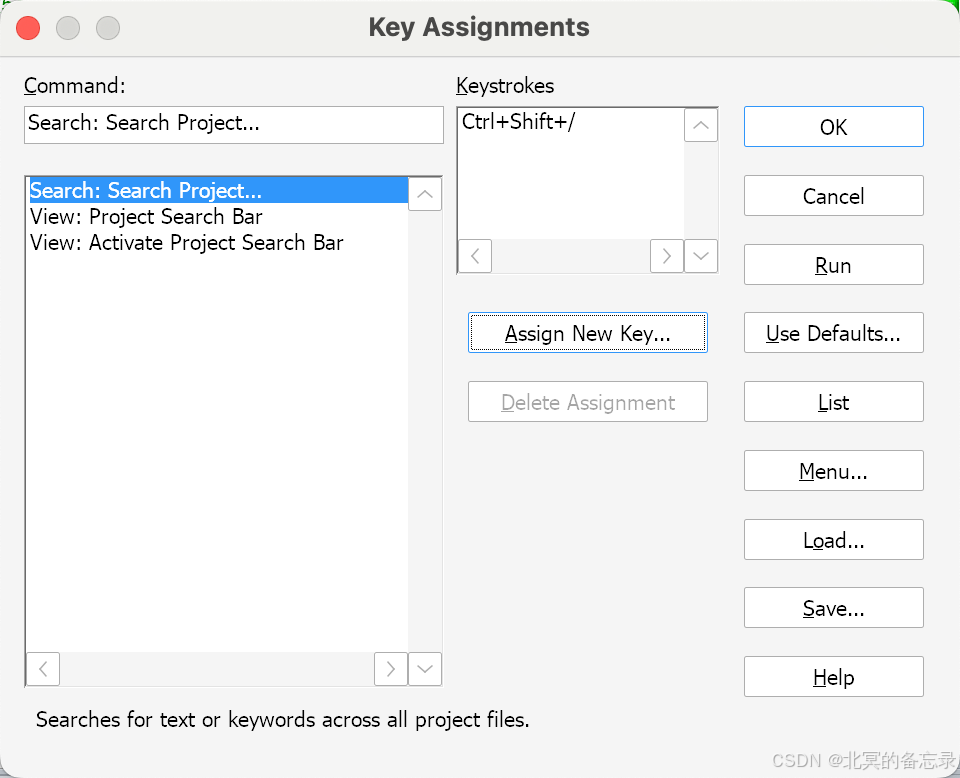Open the Menu... assignments dialog

pyautogui.click(x=833, y=471)
